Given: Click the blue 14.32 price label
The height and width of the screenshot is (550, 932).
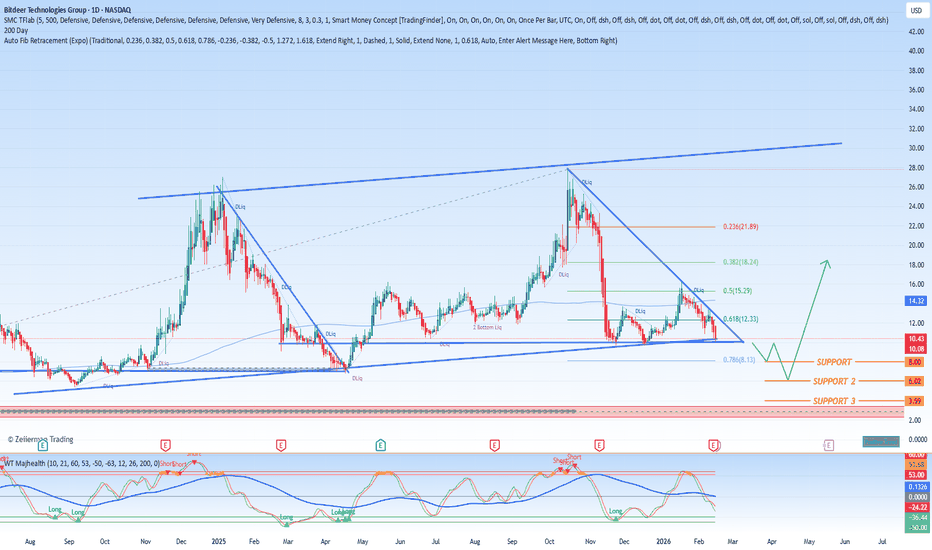Looking at the screenshot, I should click(x=916, y=301).
